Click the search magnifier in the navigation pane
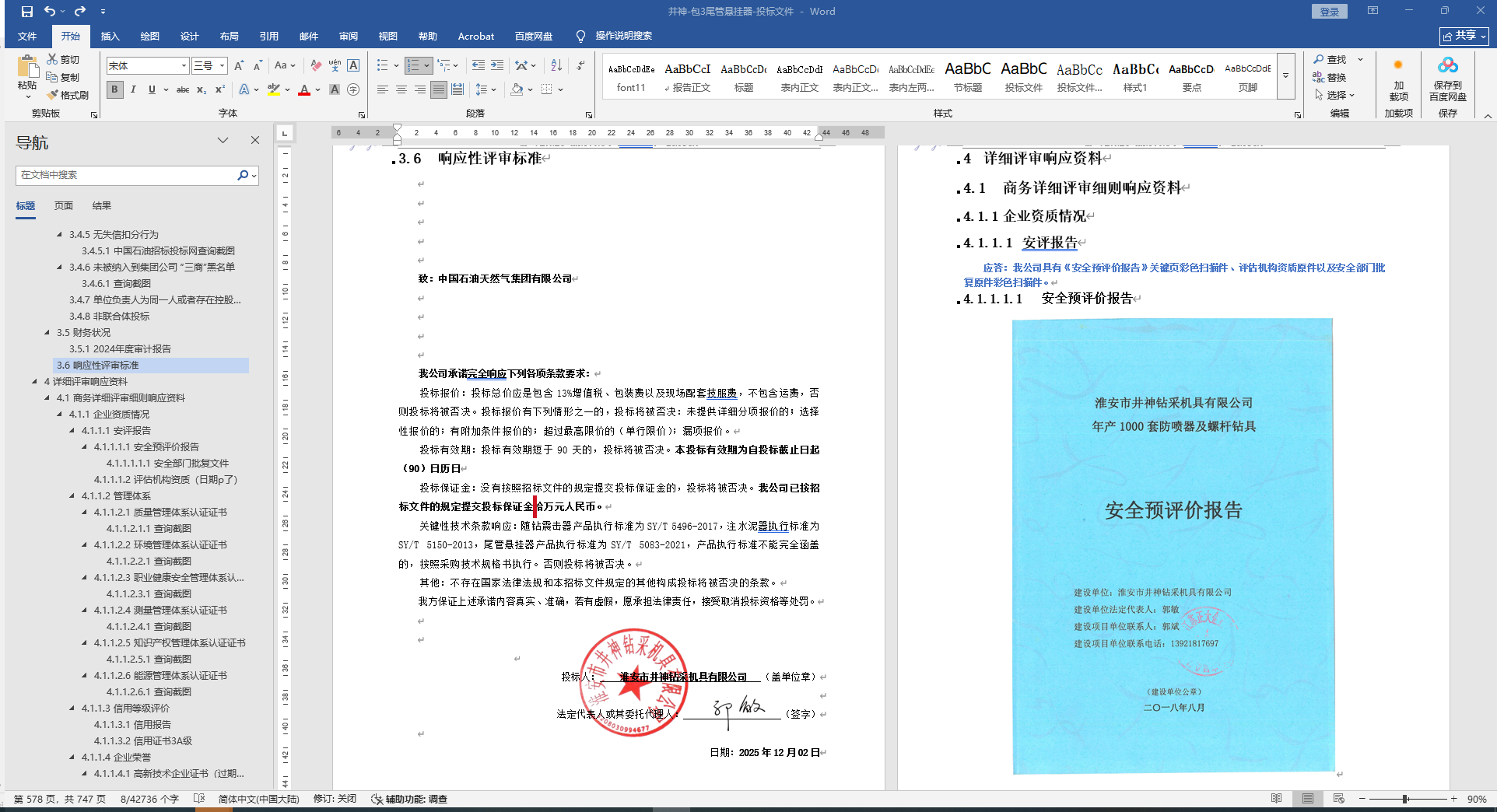 point(243,175)
